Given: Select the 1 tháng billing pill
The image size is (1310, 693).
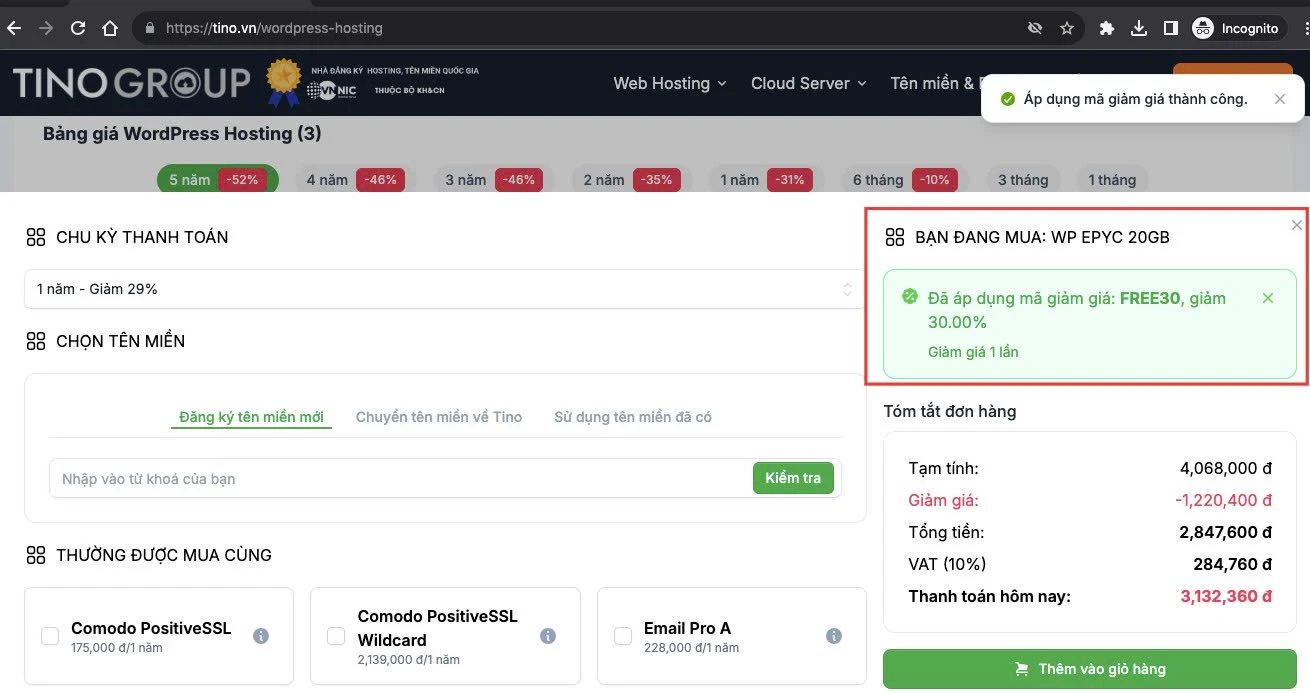Looking at the screenshot, I should (1112, 180).
